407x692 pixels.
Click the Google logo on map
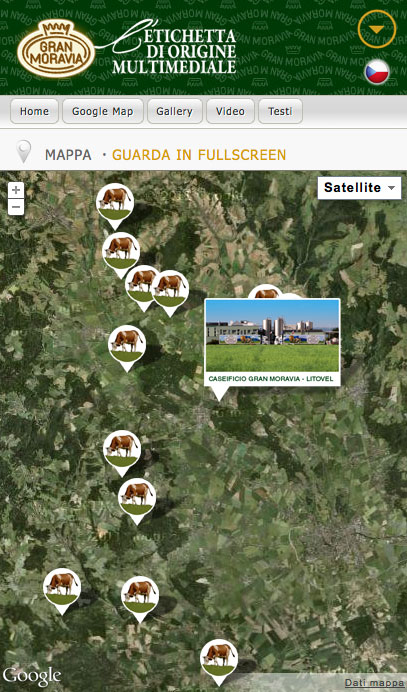pos(31,677)
